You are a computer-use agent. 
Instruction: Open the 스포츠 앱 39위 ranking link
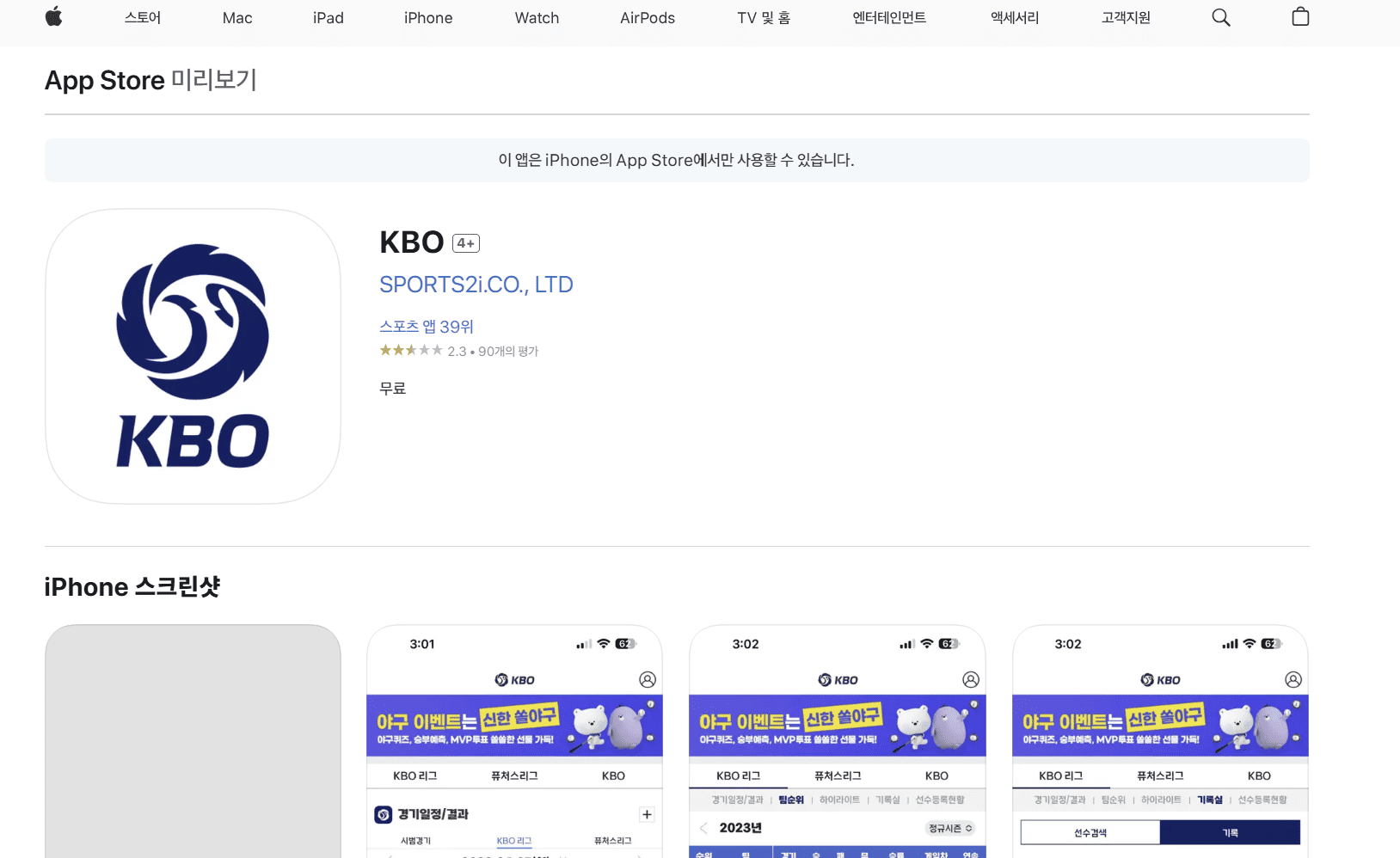coord(427,327)
